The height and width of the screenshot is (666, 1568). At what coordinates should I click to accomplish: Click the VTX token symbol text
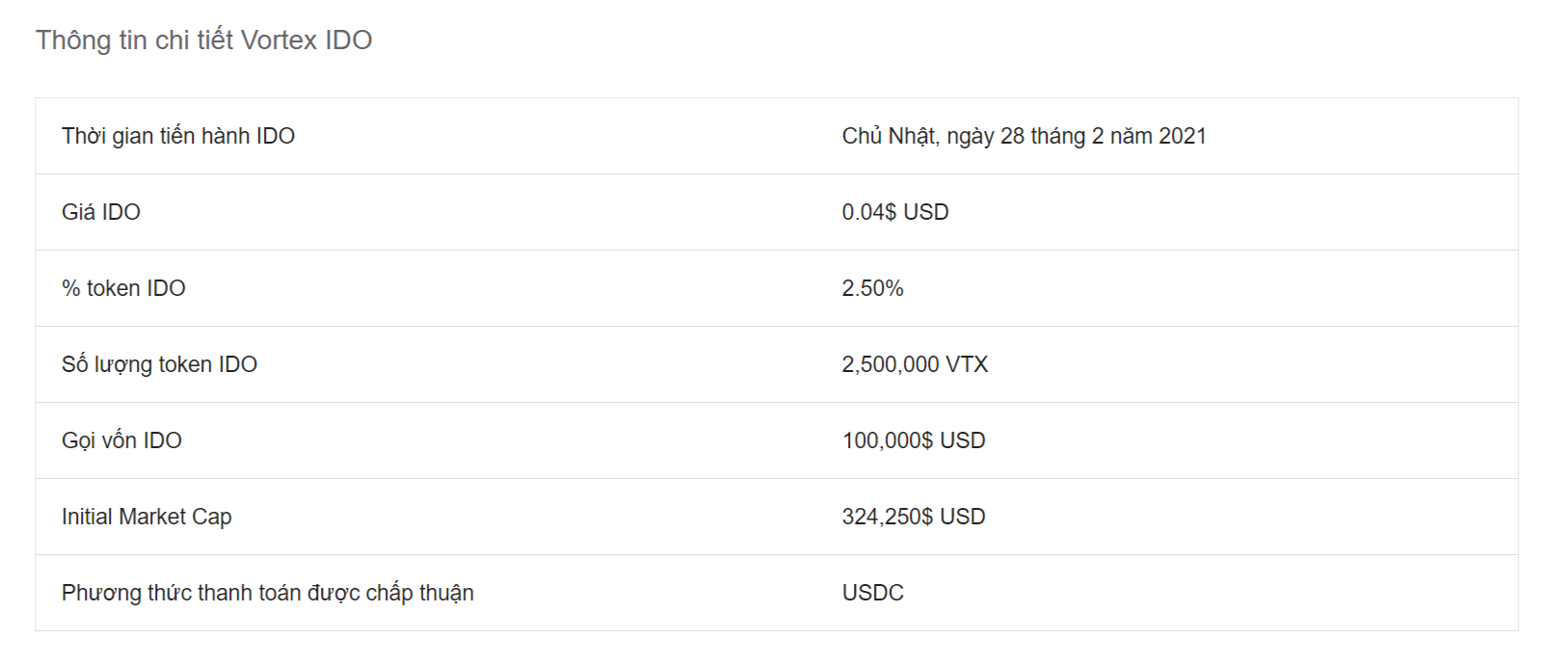[967, 364]
